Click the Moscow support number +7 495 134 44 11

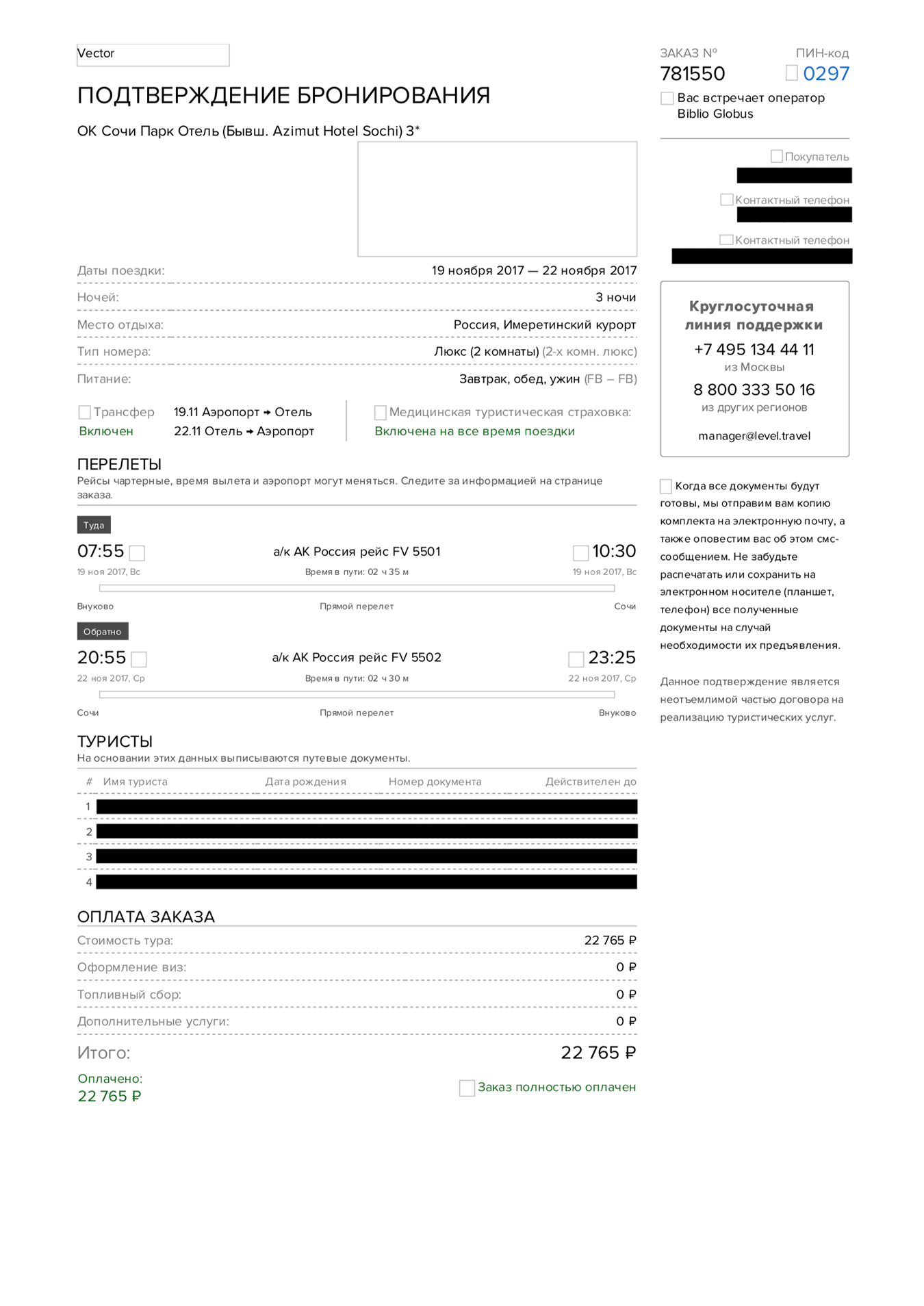coord(754,350)
